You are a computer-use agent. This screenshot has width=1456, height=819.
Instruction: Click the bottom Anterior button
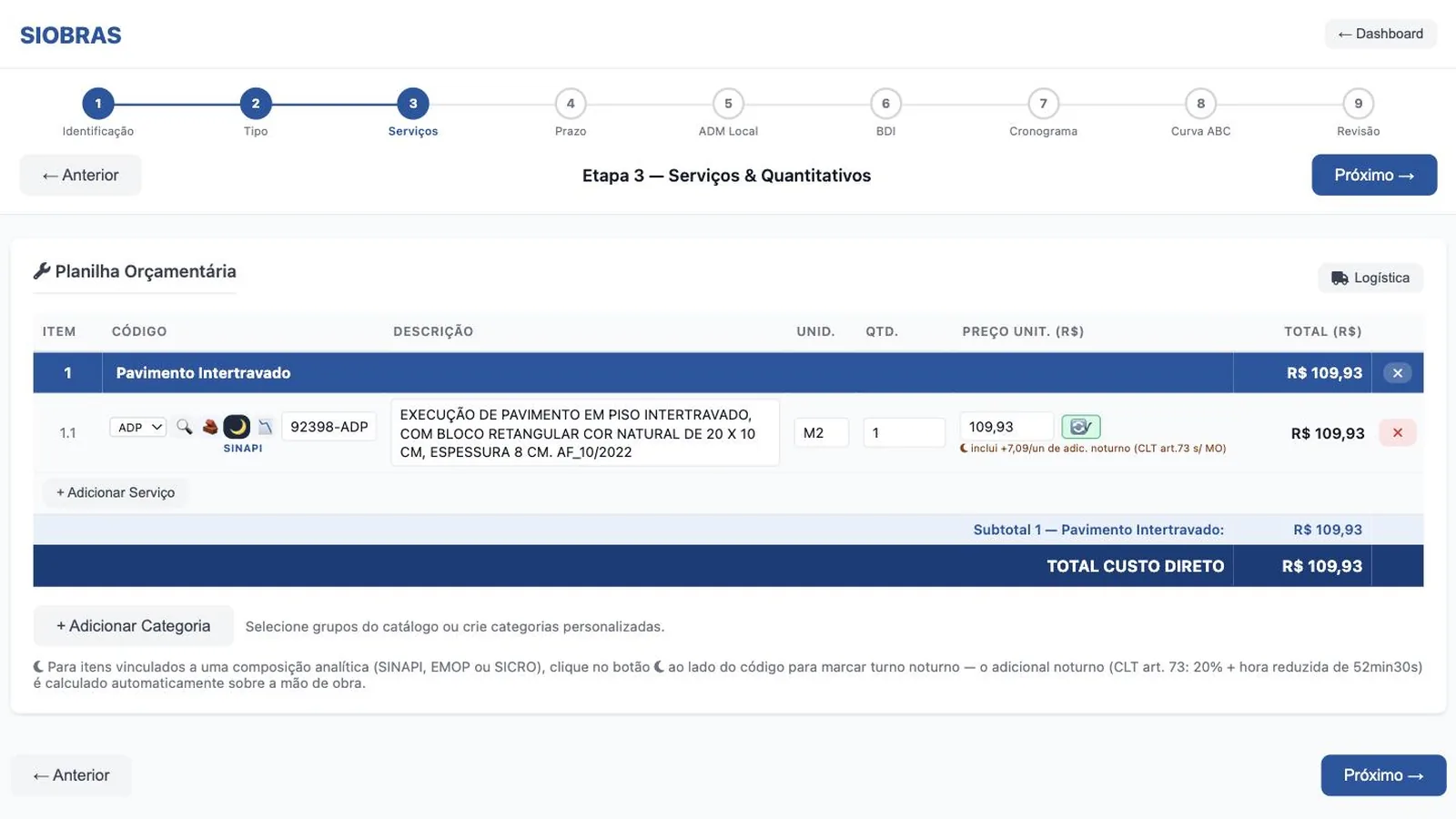coord(71,775)
